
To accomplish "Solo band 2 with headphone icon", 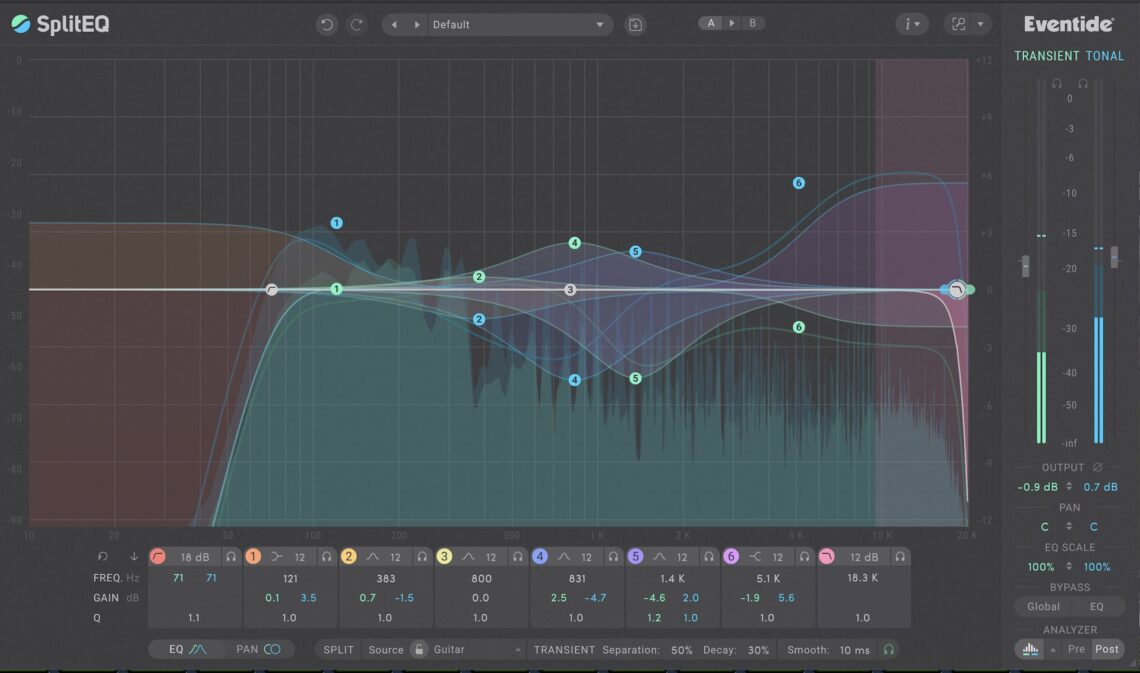I will tap(422, 557).
